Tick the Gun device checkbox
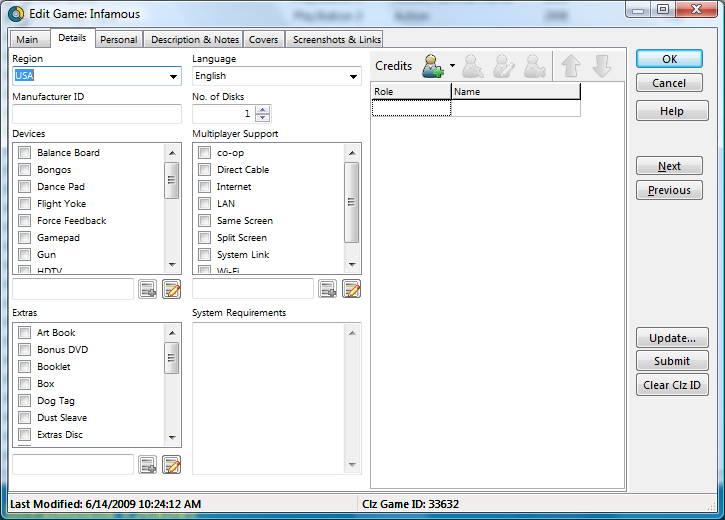Image resolution: width=725 pixels, height=520 pixels. point(25,255)
